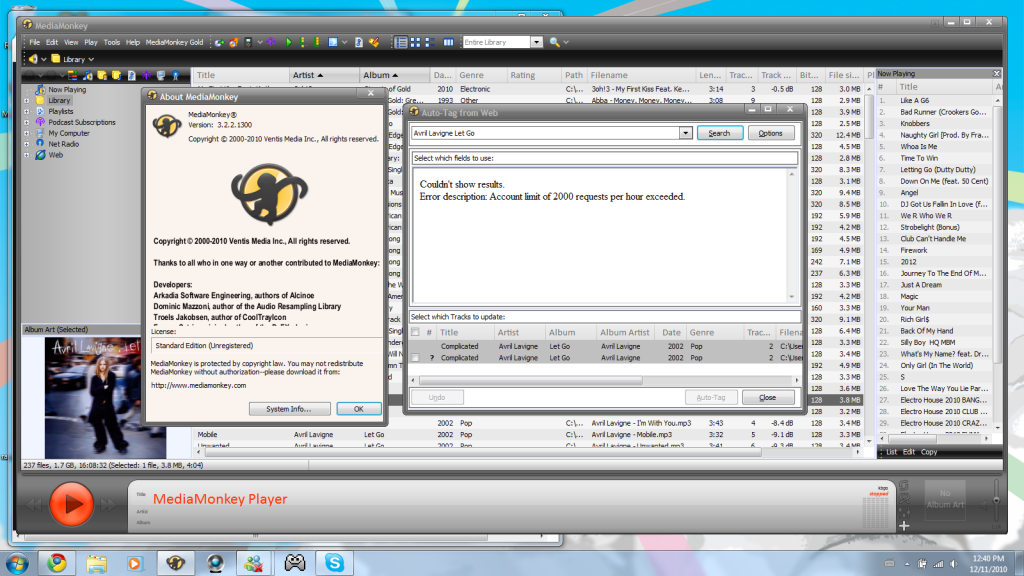Viewport: 1024px width, 576px height.
Task: Click the Windows Live Messenger taskbar icon
Action: click(x=255, y=563)
